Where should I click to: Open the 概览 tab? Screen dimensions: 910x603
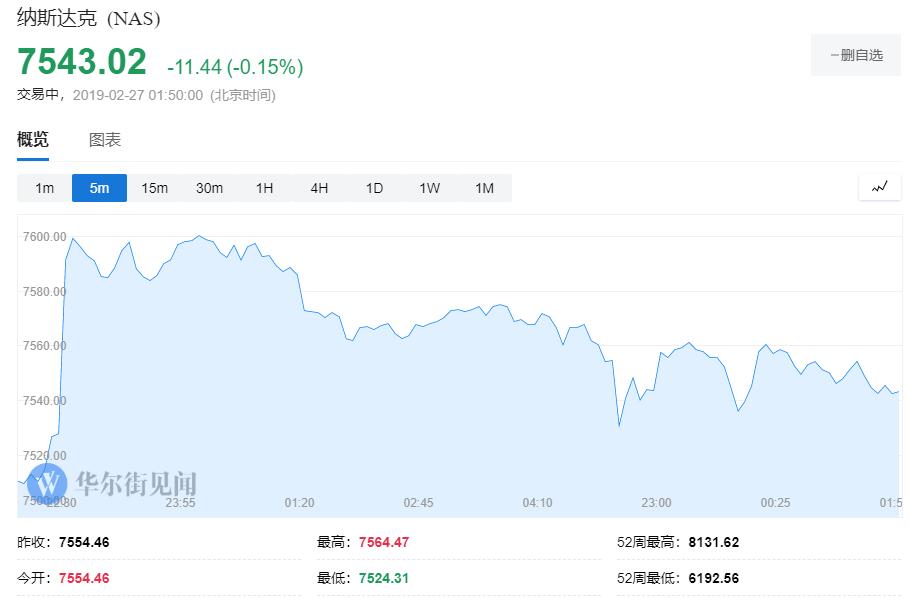pyautogui.click(x=33, y=140)
